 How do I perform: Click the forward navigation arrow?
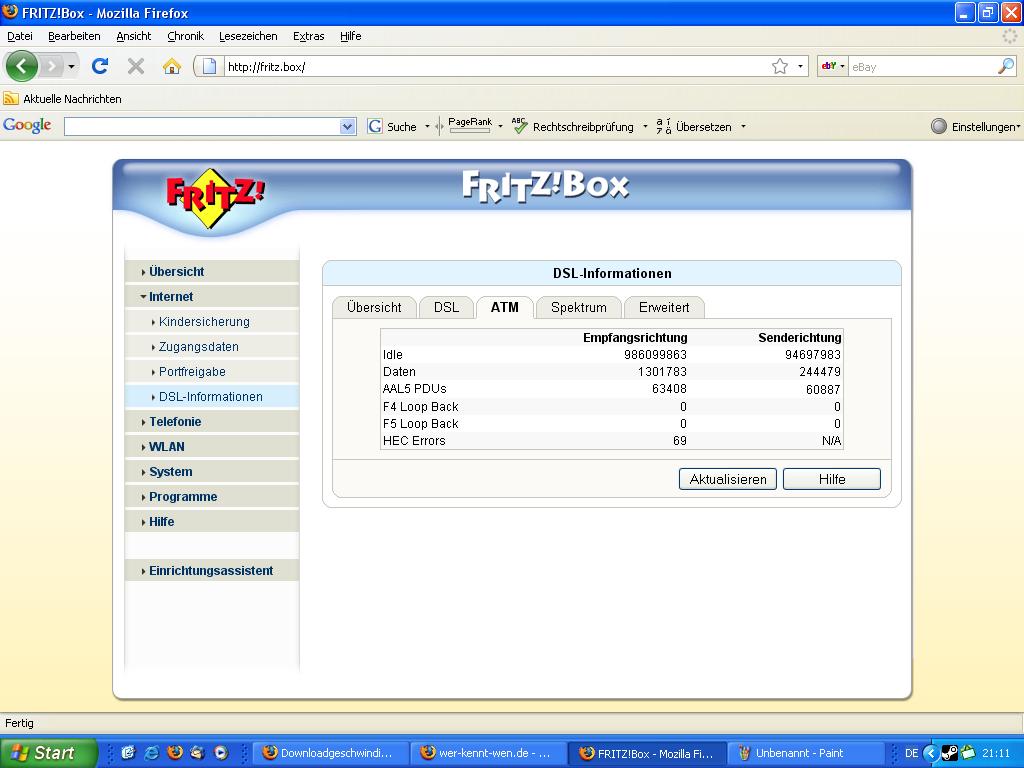coord(52,66)
